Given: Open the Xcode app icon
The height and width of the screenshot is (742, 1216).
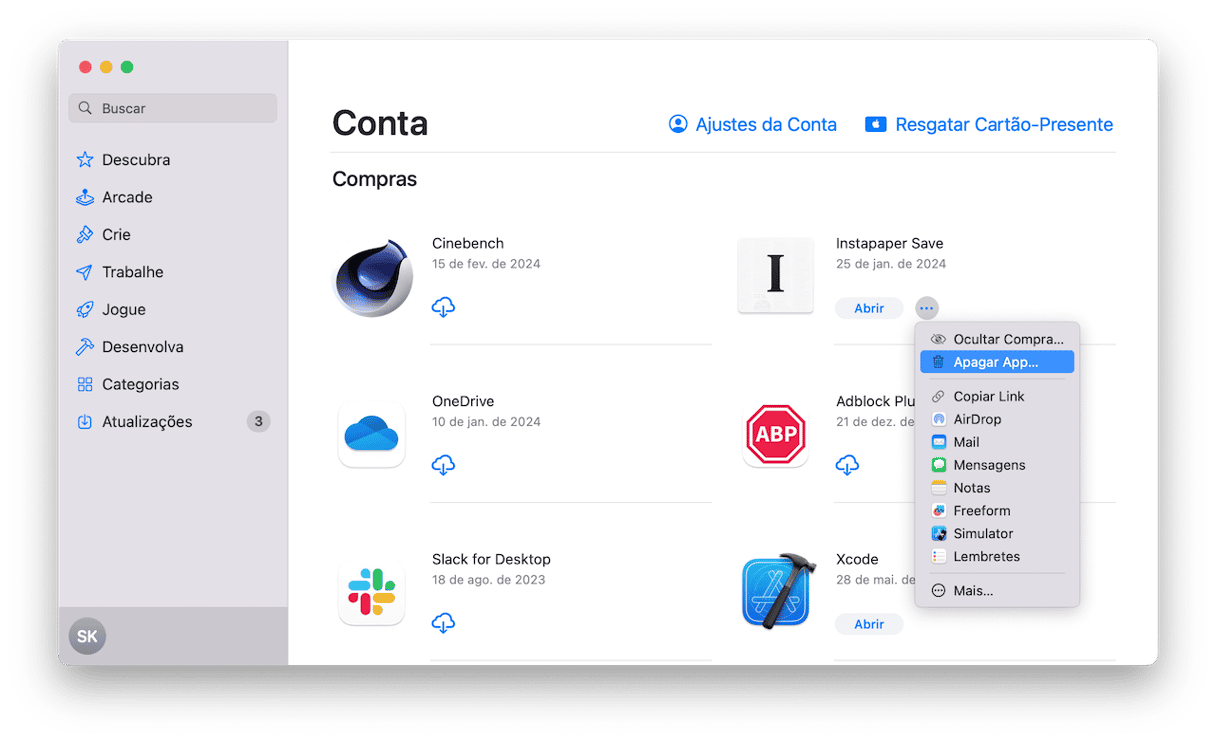Looking at the screenshot, I should 776,592.
